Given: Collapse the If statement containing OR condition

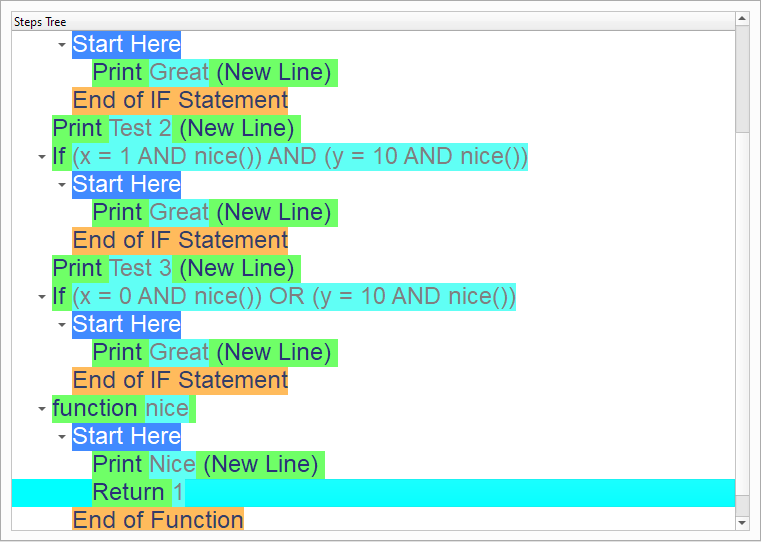Looking at the screenshot, I should point(41,297).
